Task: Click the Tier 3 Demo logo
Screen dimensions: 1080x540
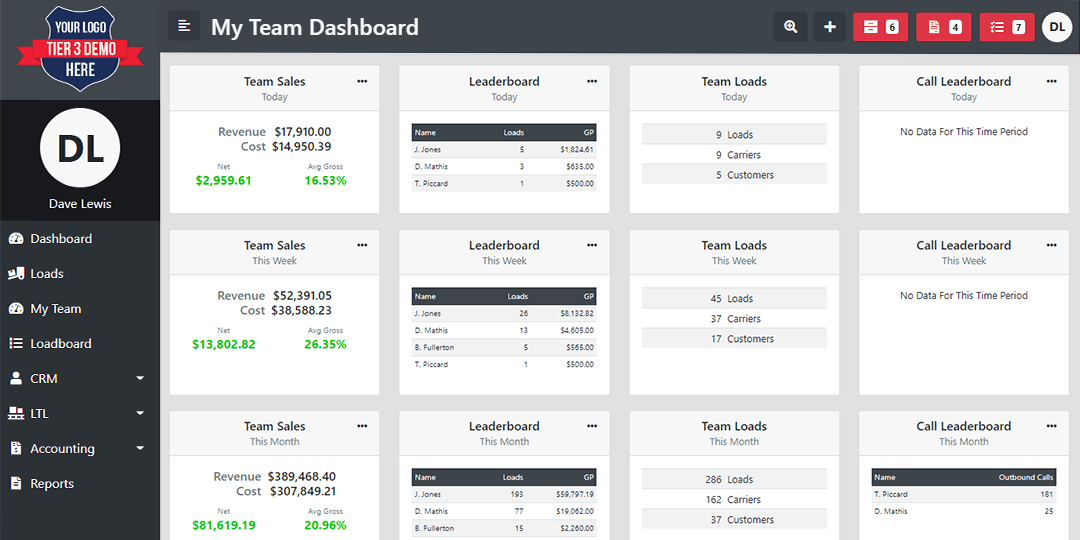Action: click(80, 50)
